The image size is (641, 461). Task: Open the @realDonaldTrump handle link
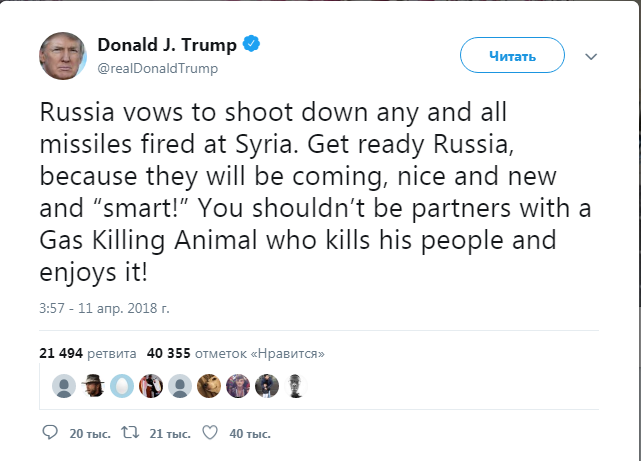tap(157, 69)
